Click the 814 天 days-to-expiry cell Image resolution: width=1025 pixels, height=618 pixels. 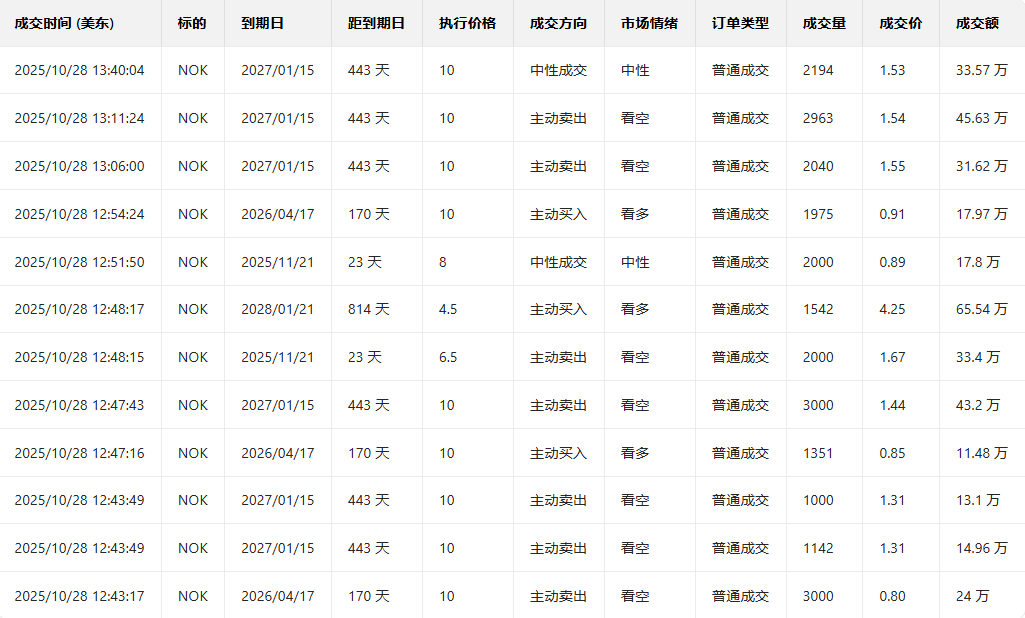click(x=369, y=309)
